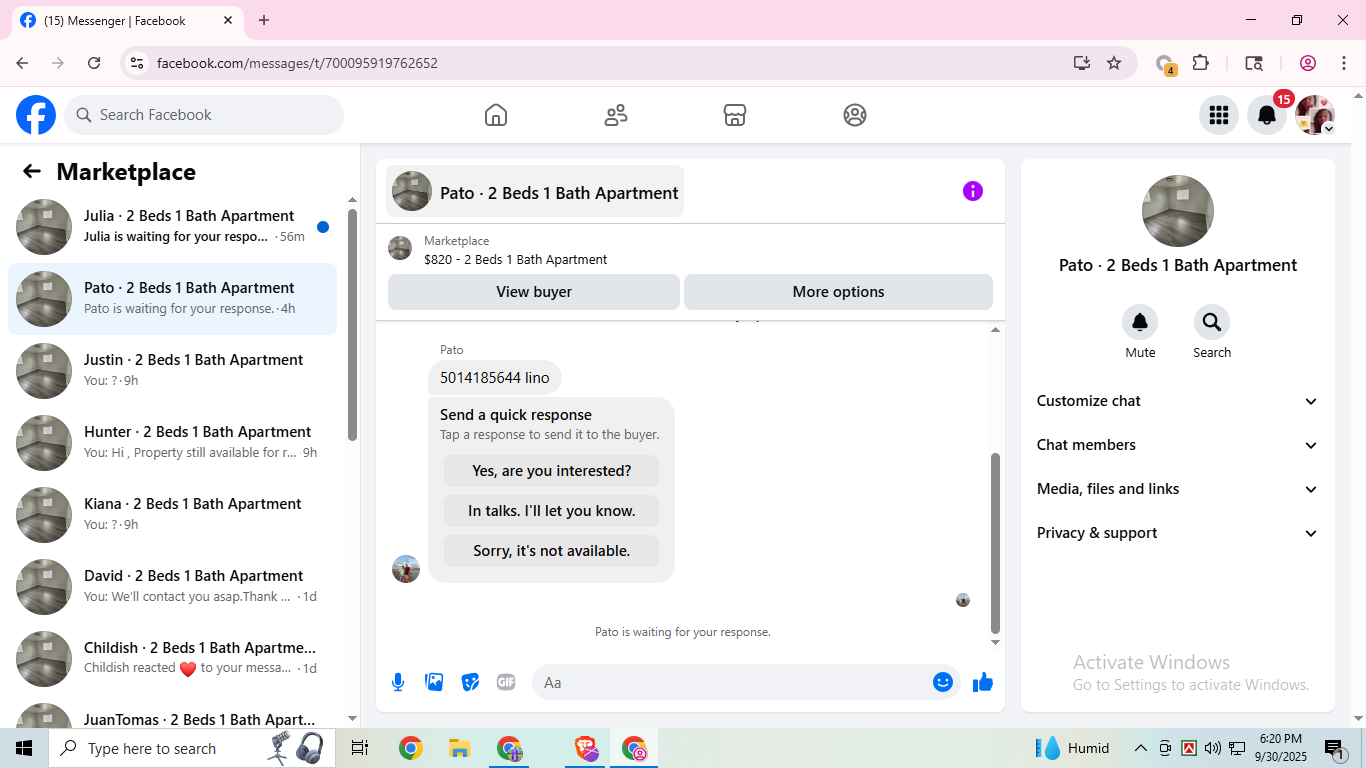Expand the Privacy & support section

[1178, 533]
